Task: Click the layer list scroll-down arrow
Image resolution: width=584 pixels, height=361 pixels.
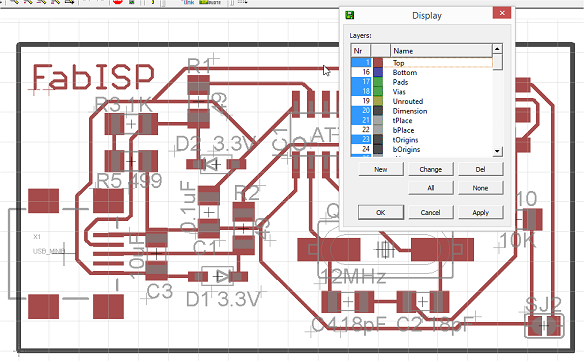Action: pyautogui.click(x=497, y=151)
